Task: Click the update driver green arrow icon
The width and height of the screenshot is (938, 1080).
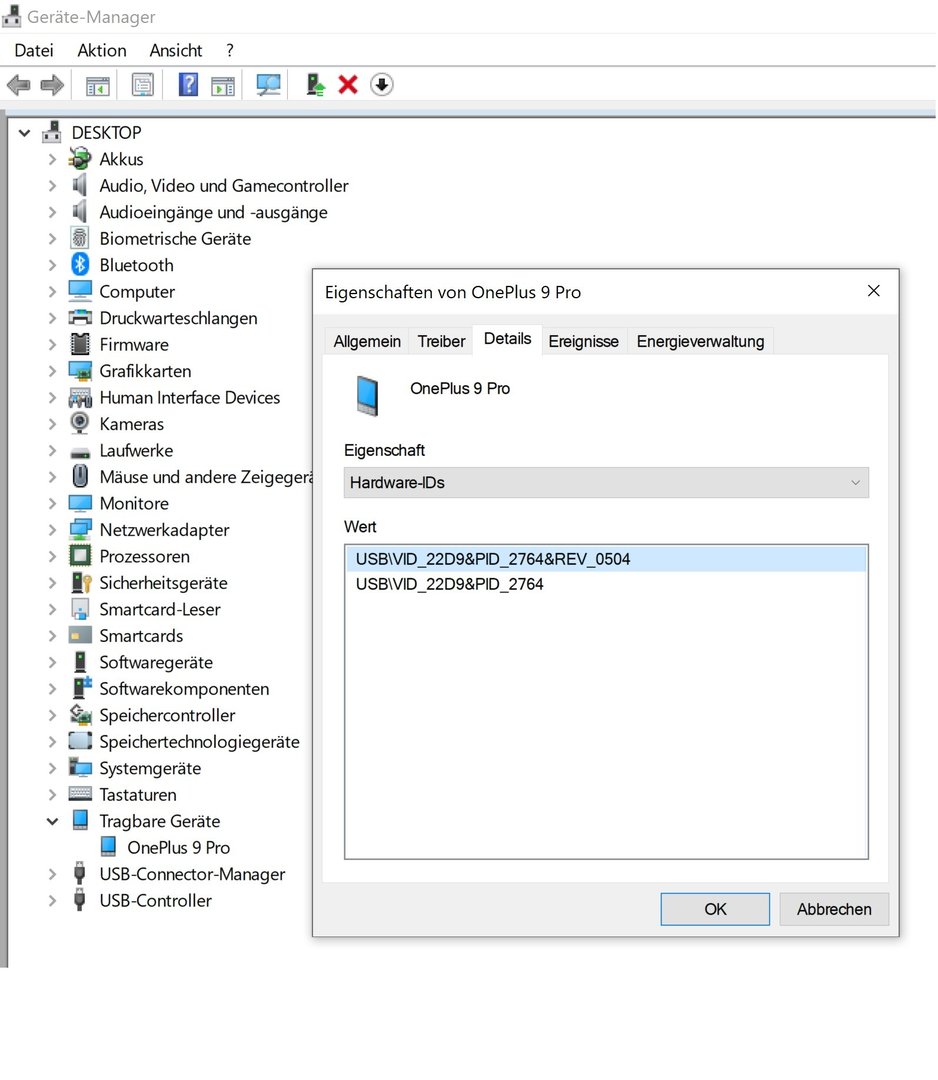Action: tap(316, 85)
